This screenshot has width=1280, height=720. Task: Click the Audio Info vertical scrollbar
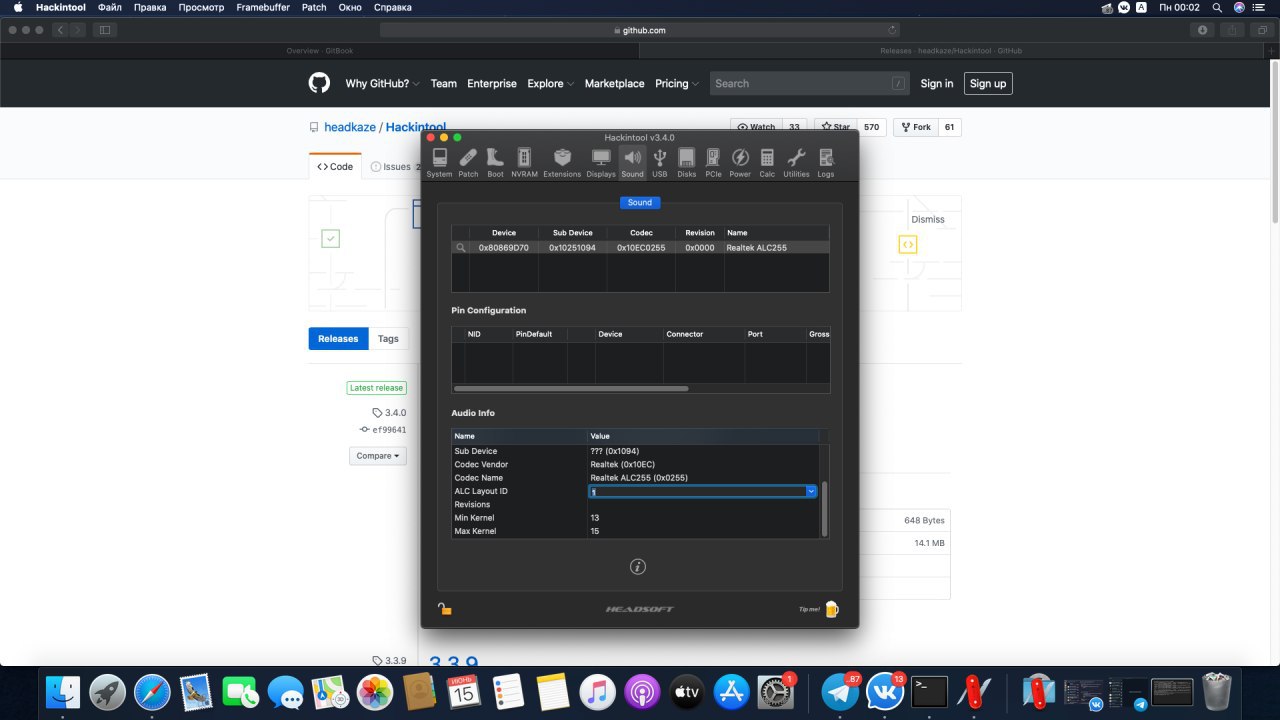click(x=824, y=508)
